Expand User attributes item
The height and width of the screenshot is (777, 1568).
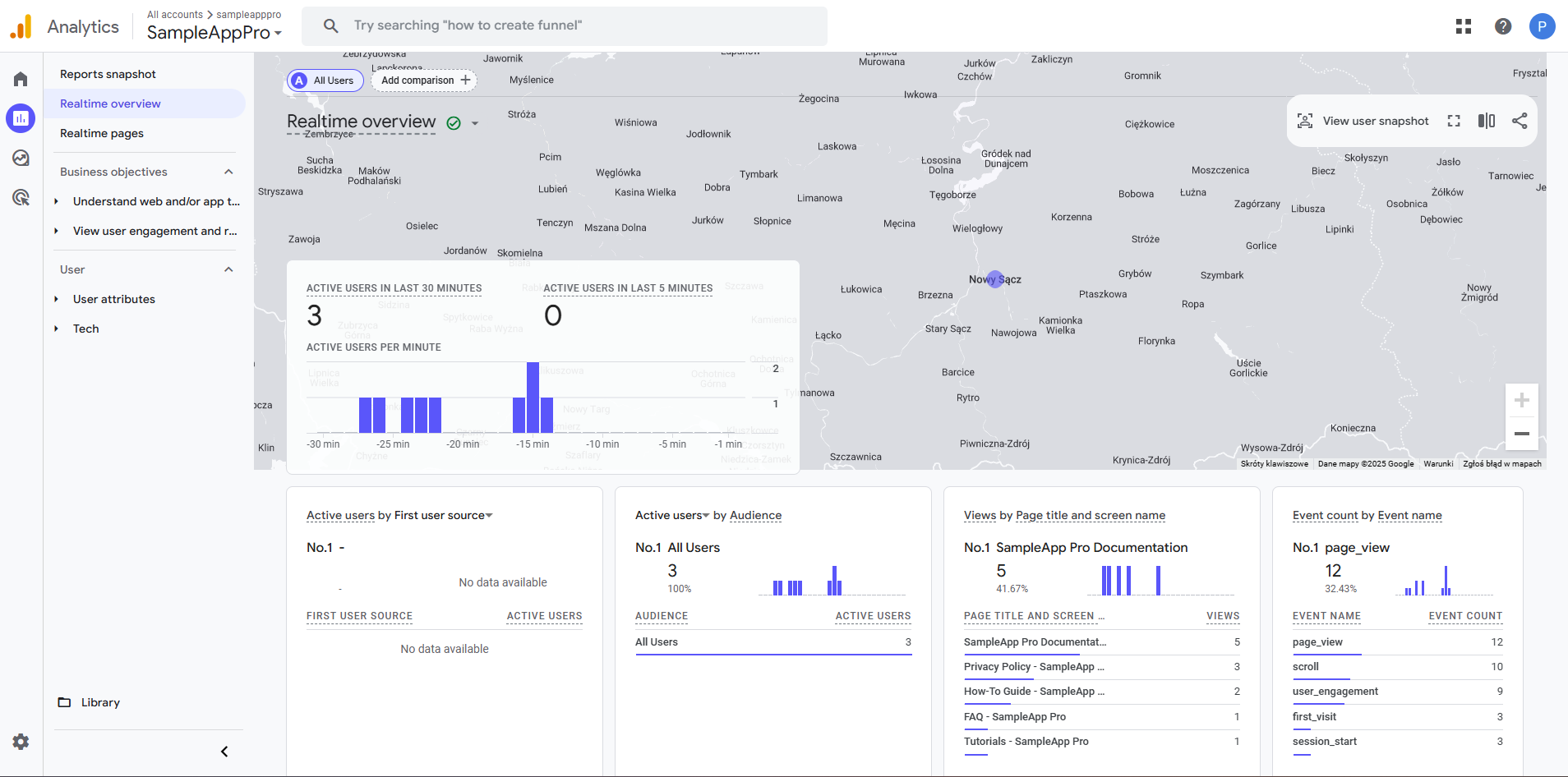[56, 299]
